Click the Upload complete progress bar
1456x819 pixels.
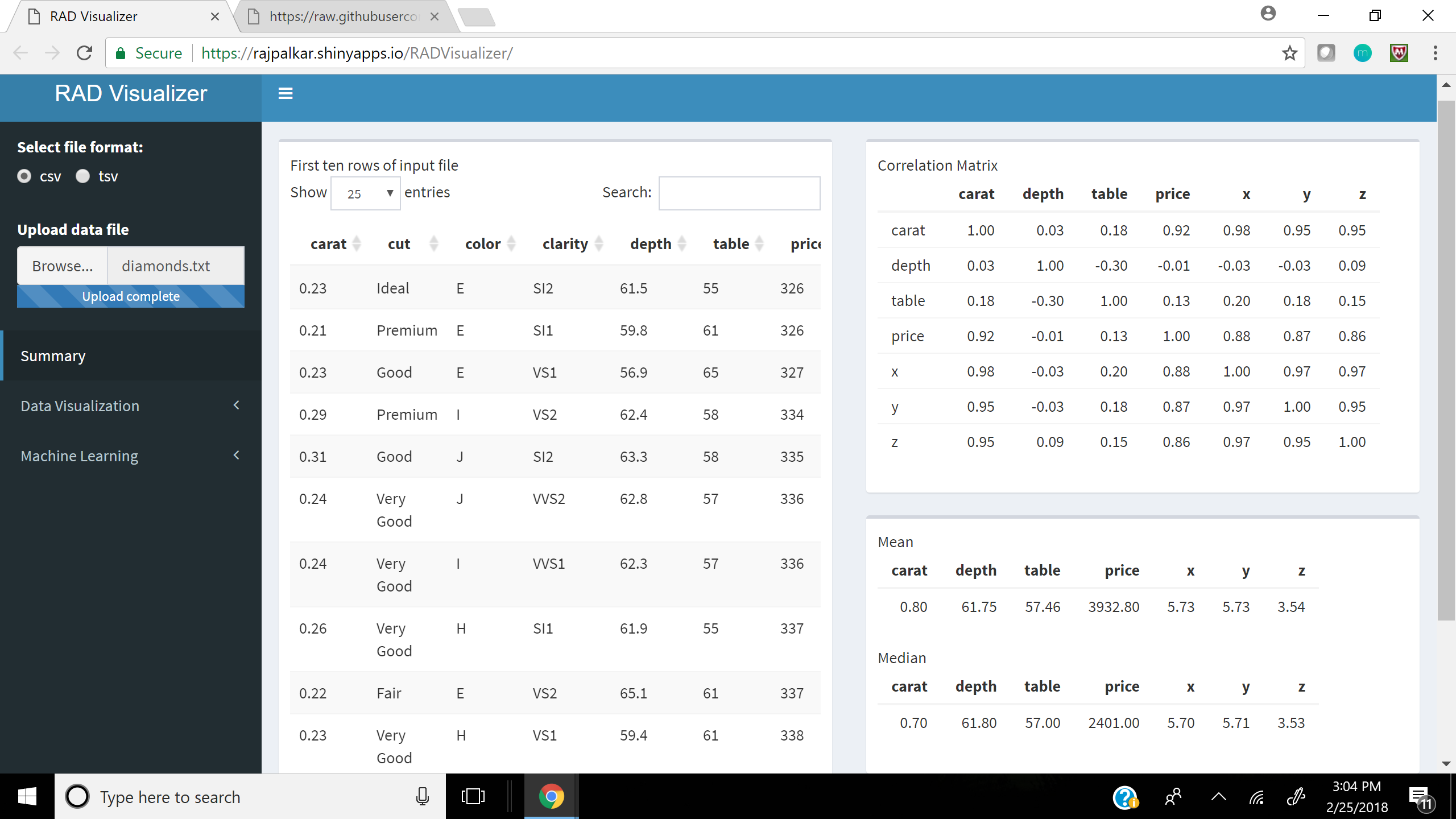(x=131, y=296)
